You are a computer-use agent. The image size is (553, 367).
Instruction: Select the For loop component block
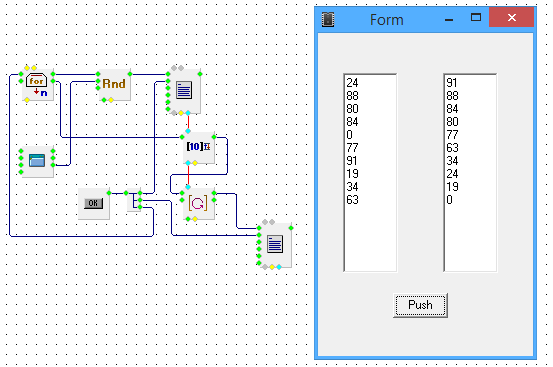coord(37,85)
